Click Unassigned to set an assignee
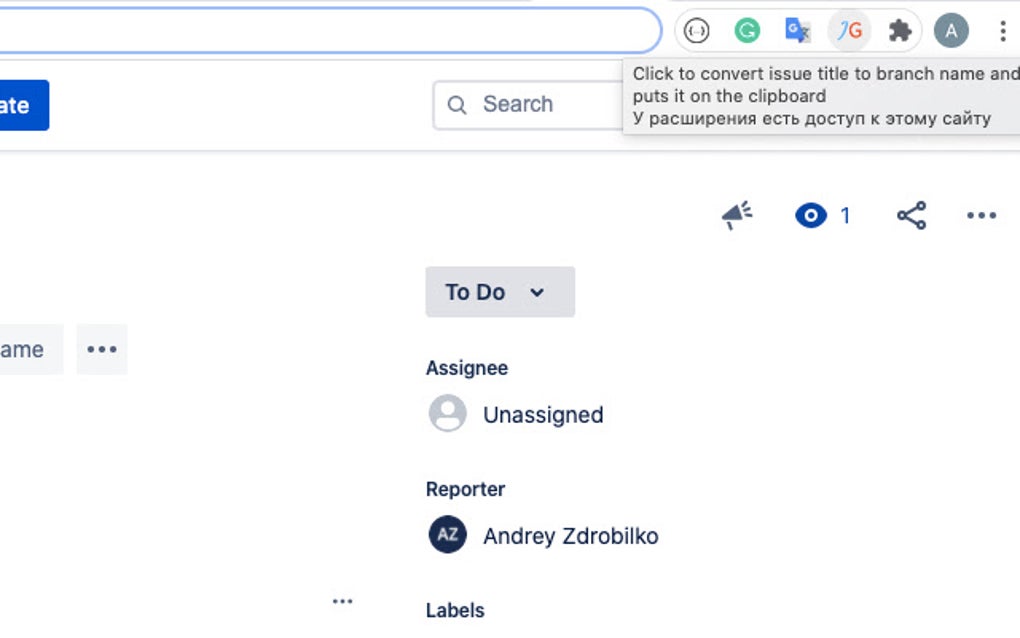Screen dimensions: 1020x638 coord(543,414)
